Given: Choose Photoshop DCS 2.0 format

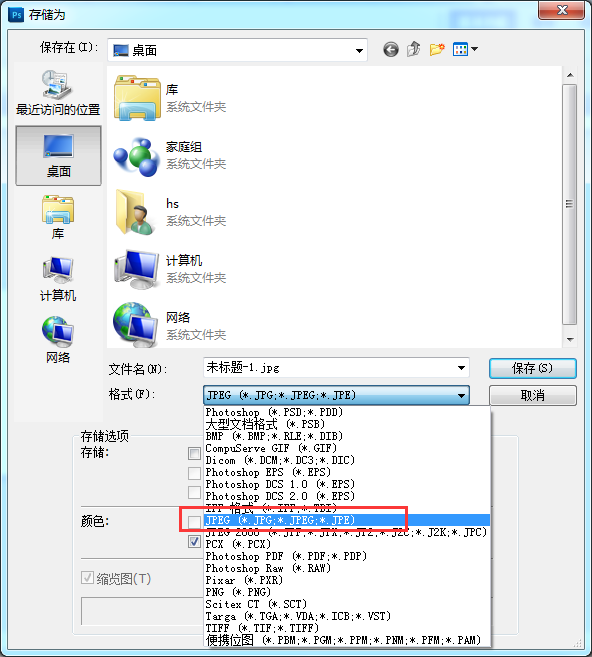Looking at the screenshot, I should click(x=347, y=496).
